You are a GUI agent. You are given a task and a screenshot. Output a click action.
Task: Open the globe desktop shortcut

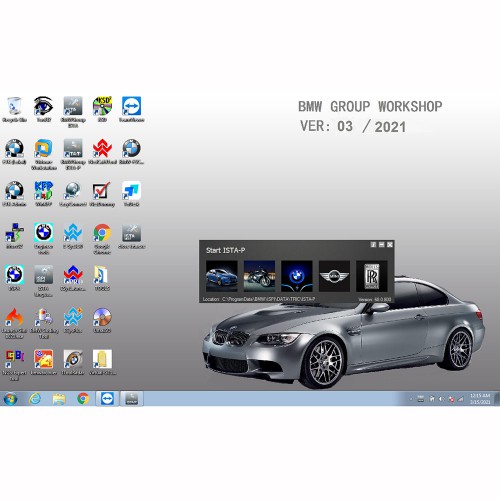[73, 194]
